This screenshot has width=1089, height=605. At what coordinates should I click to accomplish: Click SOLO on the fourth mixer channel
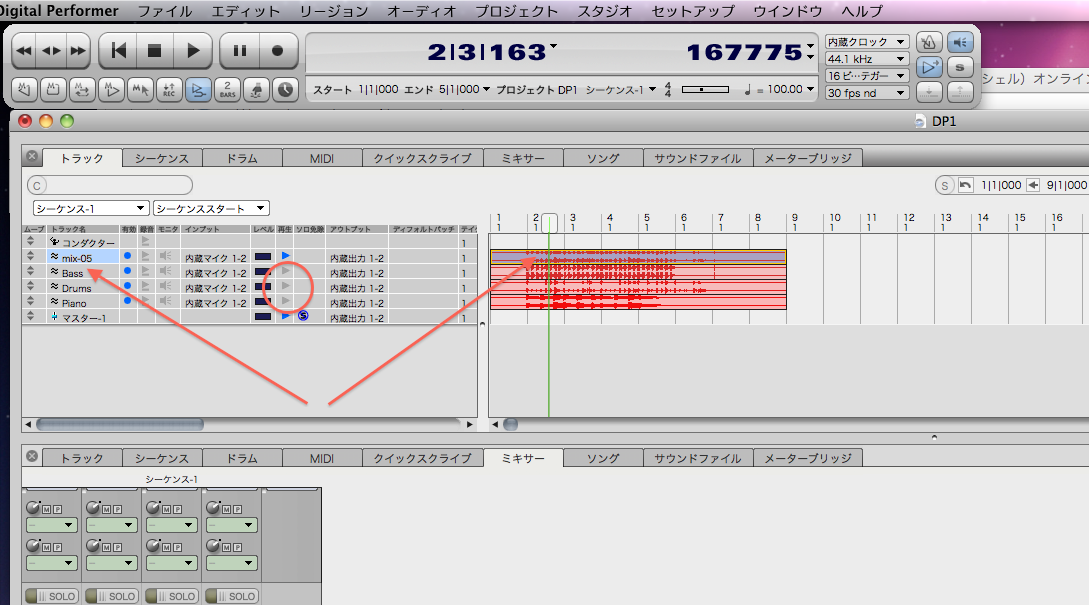click(x=231, y=596)
